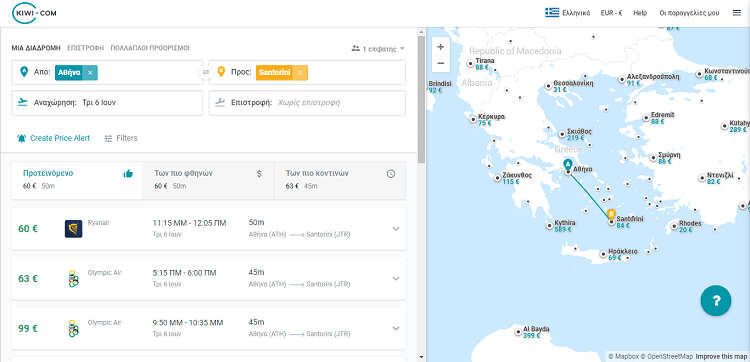
Task: Click the 9:50 ΜΜ - 10:35 ΜΜ time
Action: click(188, 323)
